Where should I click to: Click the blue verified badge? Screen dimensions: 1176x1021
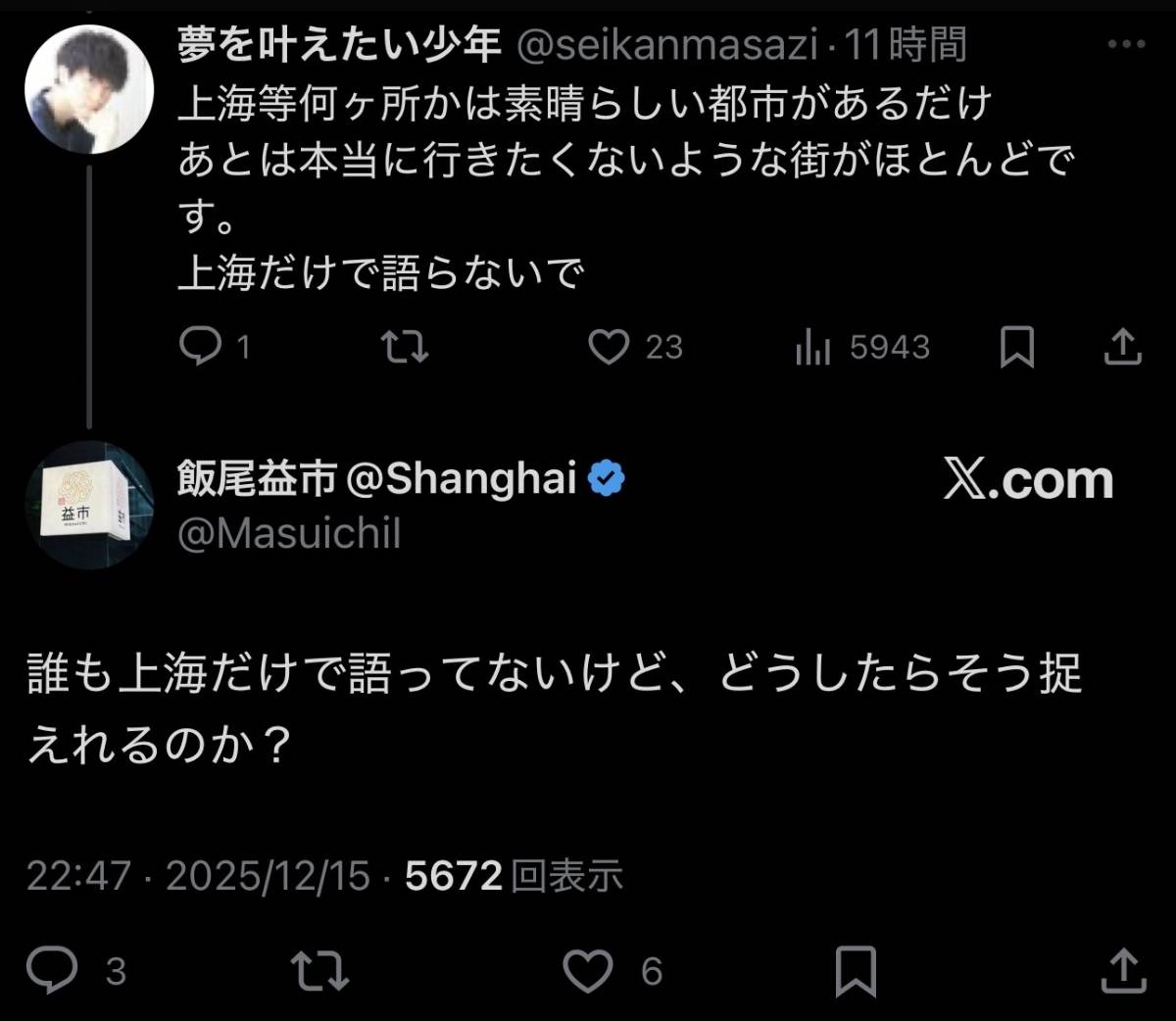[607, 478]
